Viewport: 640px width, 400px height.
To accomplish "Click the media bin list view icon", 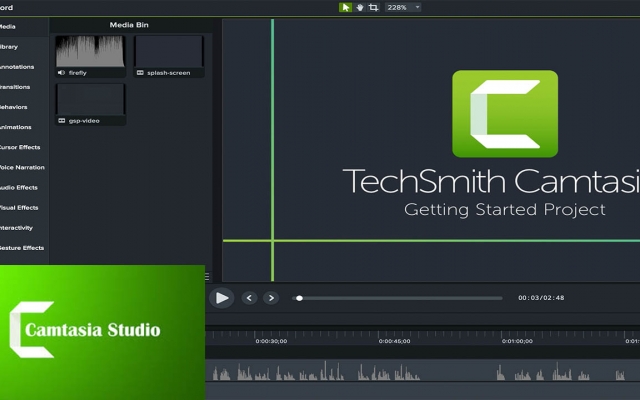I will coord(207,277).
